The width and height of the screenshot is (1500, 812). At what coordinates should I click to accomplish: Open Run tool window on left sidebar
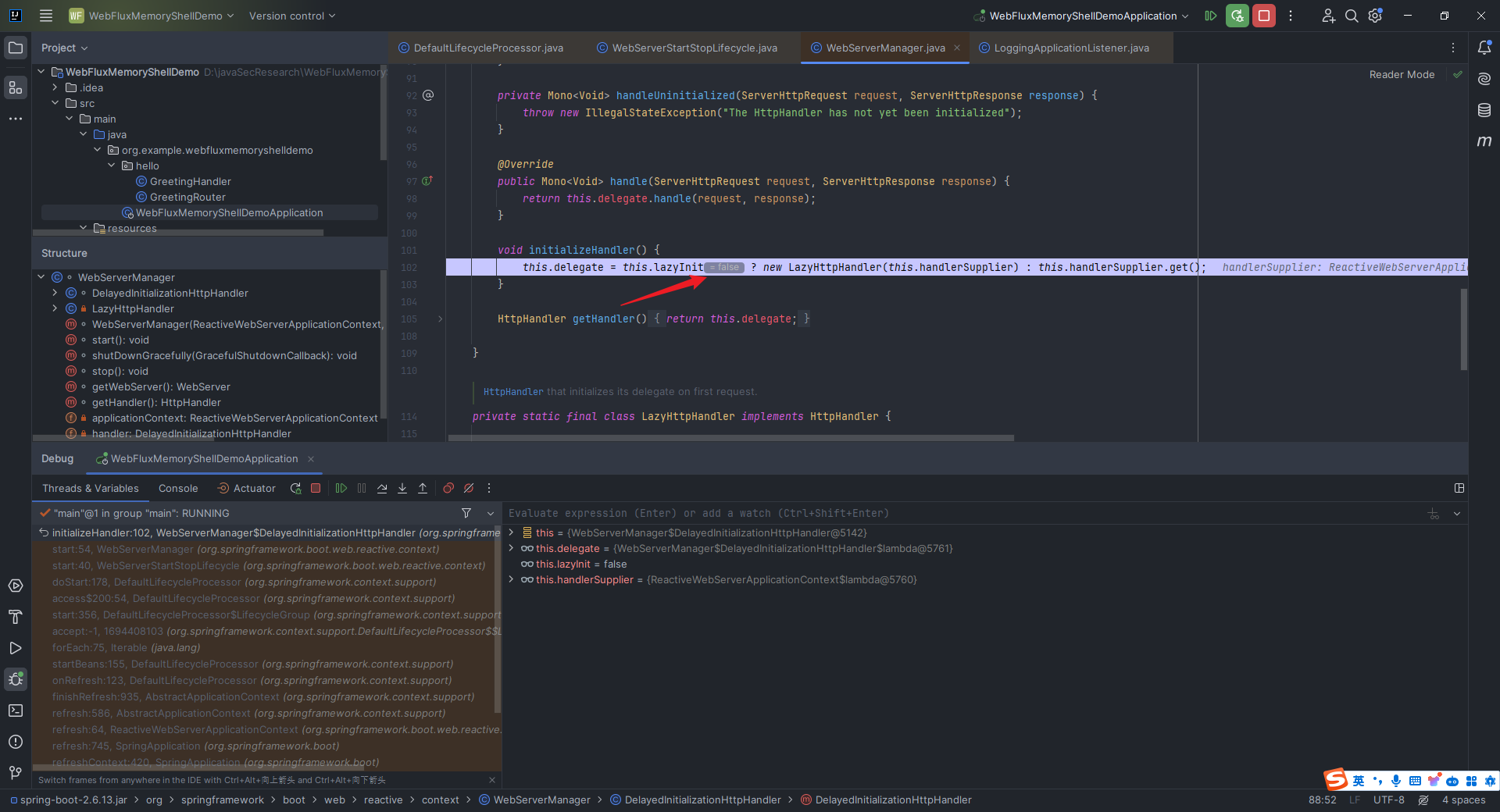16,648
